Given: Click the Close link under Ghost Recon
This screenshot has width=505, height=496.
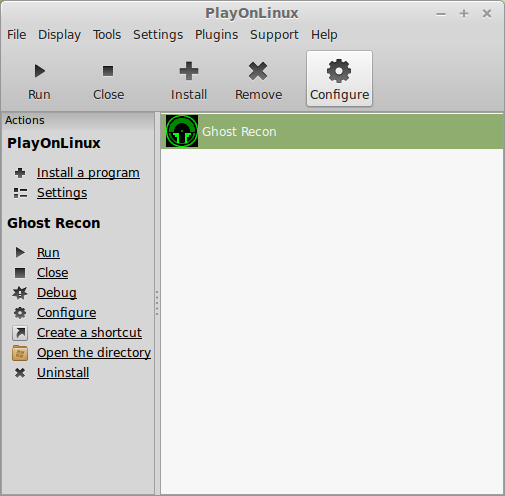Looking at the screenshot, I should tap(53, 273).
